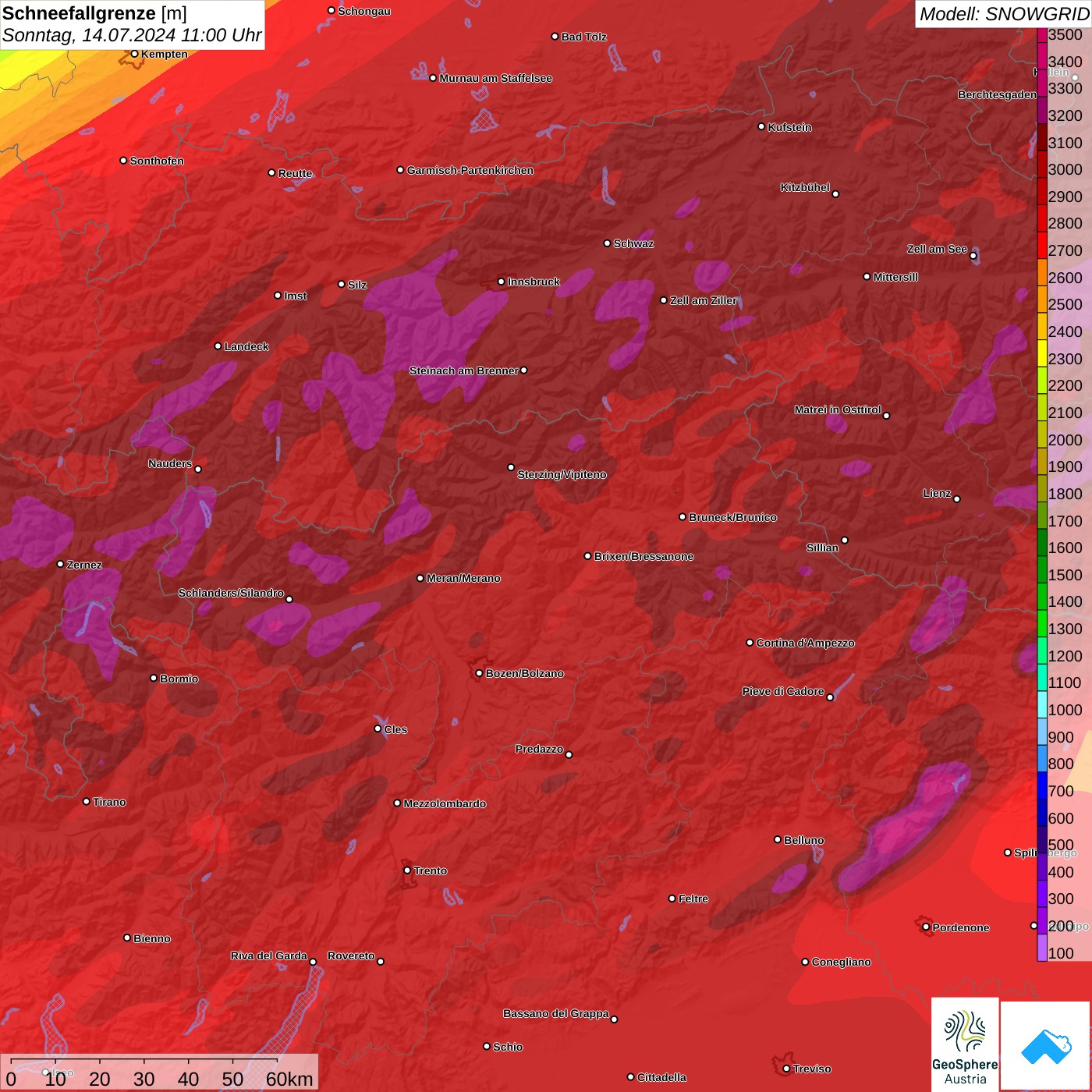The image size is (1092, 1092).
Task: Click the 'Steinach am Brenner' map label
Action: [x=464, y=370]
